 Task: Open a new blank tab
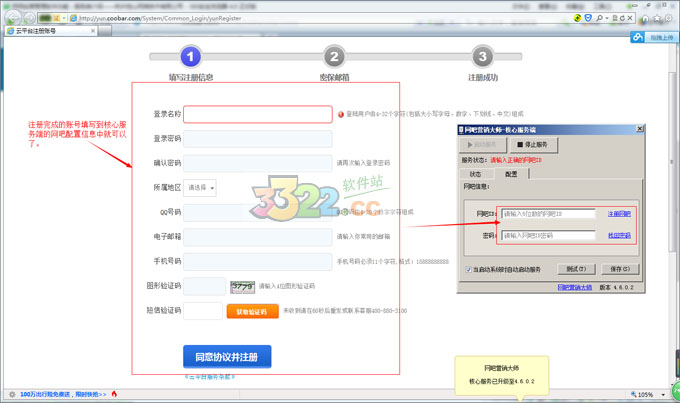tap(105, 31)
